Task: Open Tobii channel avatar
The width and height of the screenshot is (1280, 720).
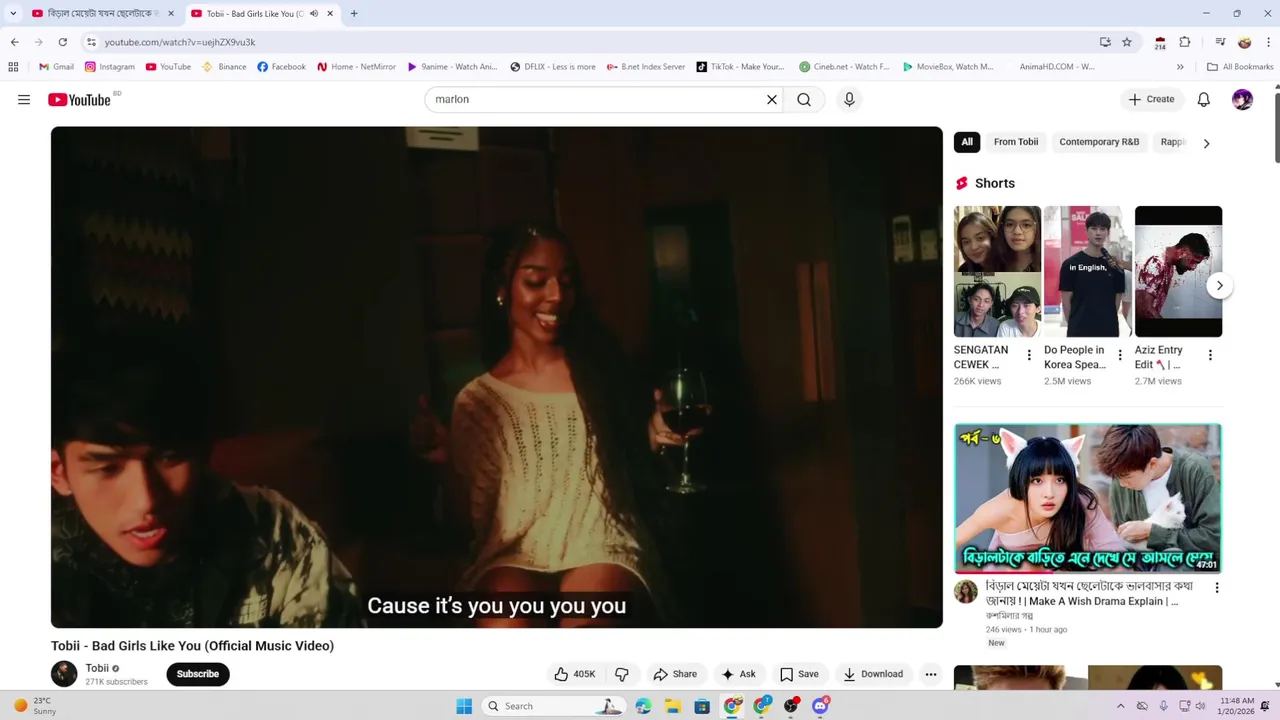Action: pyautogui.click(x=64, y=674)
